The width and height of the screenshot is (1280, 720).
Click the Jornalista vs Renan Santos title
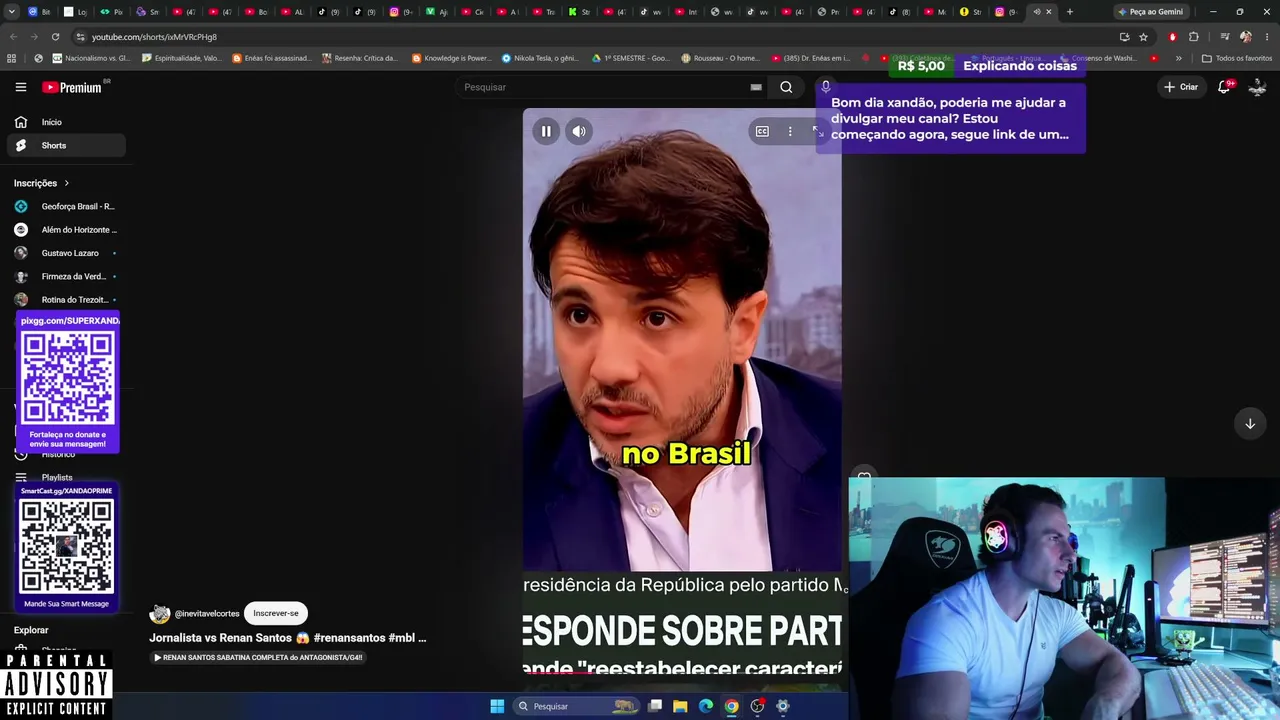coord(288,638)
